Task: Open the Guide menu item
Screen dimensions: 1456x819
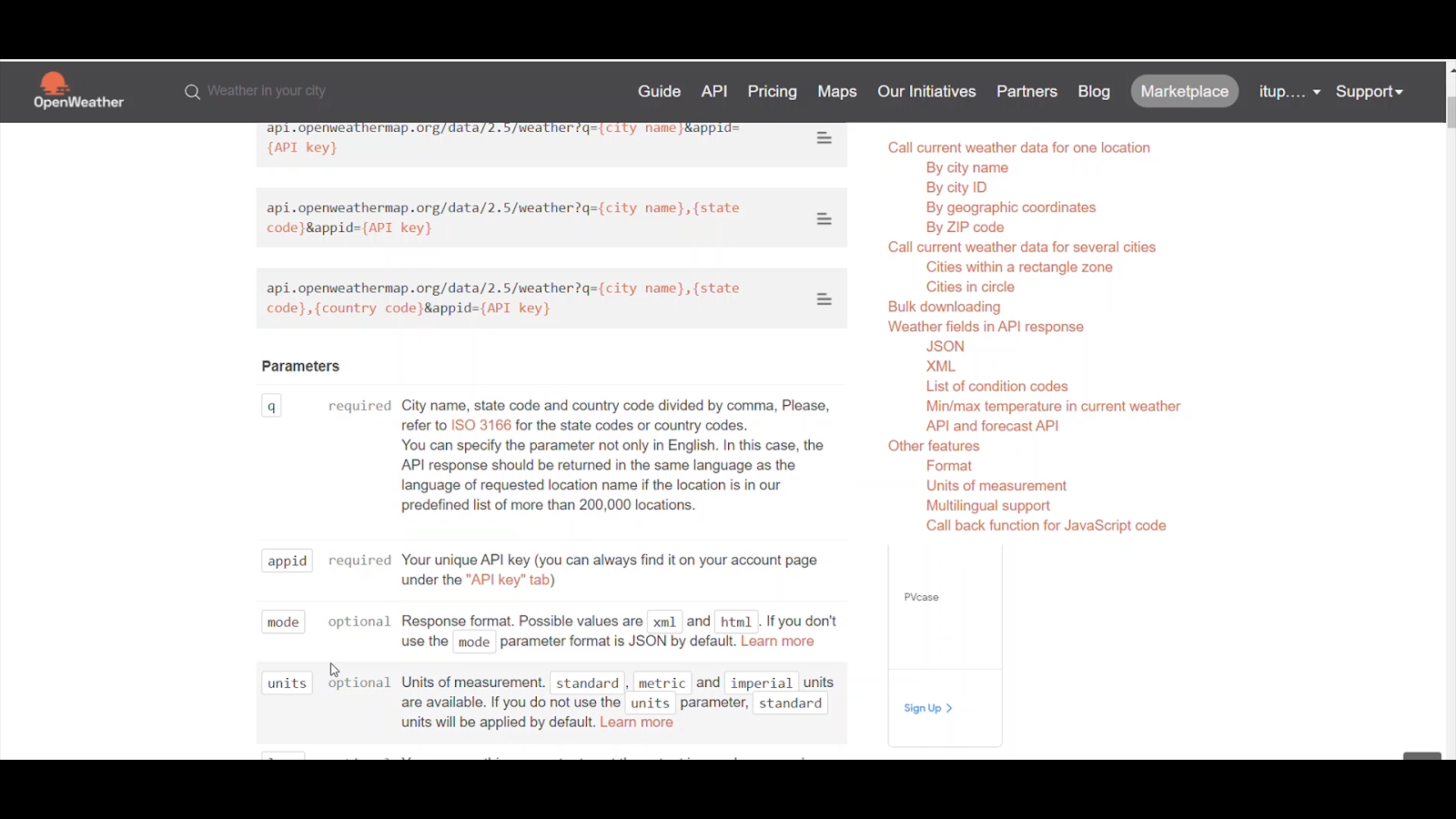Action: point(660,92)
